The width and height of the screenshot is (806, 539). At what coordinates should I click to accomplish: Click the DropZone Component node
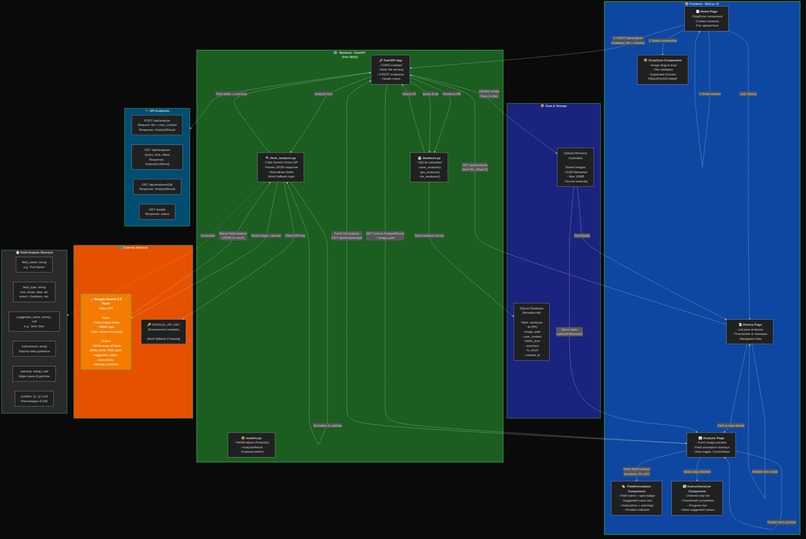click(x=663, y=70)
